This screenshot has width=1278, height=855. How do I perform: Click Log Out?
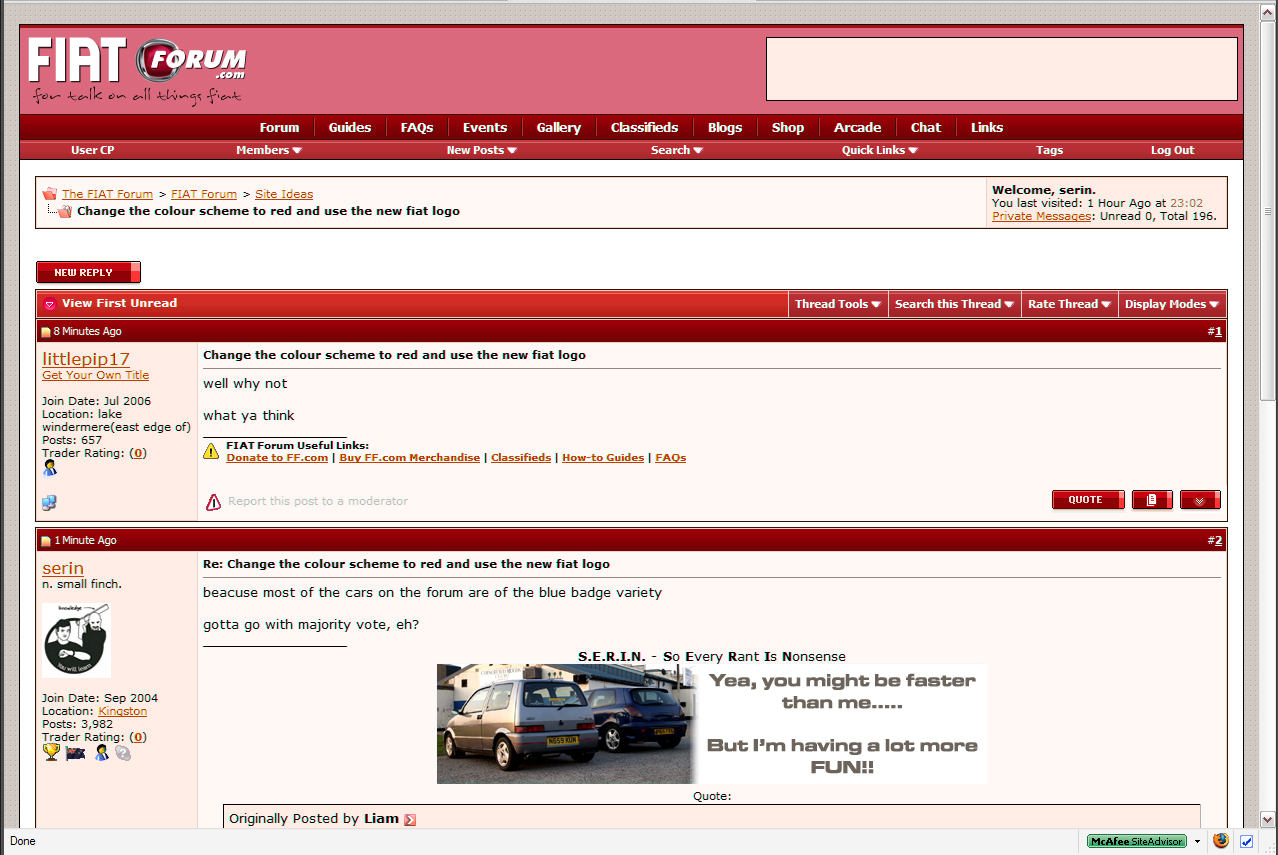coord(1172,150)
